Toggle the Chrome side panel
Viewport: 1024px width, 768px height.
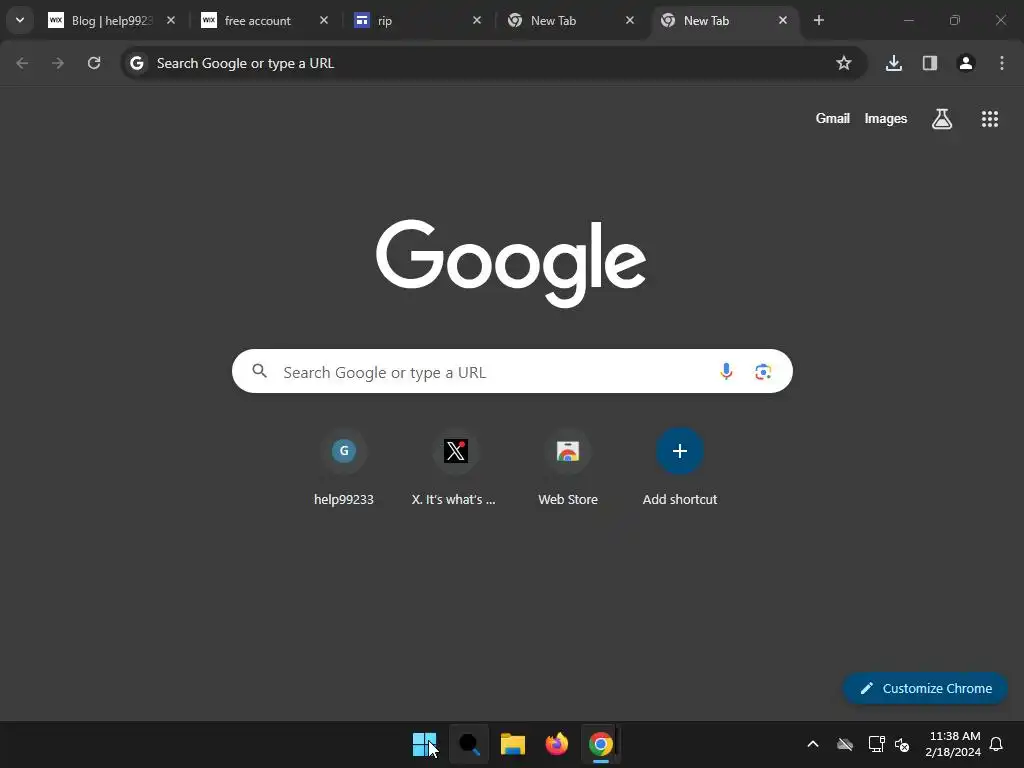click(929, 63)
